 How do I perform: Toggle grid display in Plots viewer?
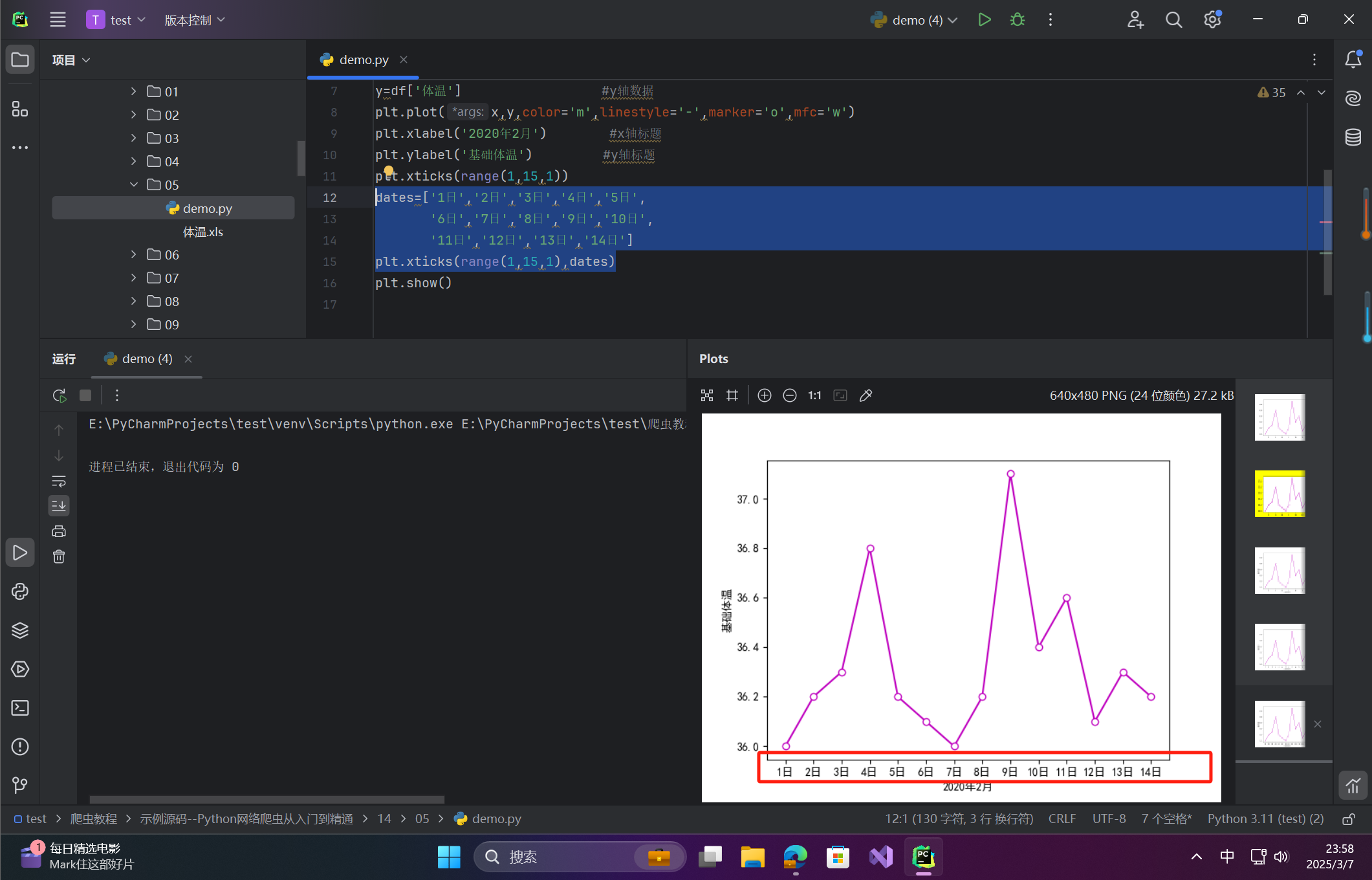(732, 395)
